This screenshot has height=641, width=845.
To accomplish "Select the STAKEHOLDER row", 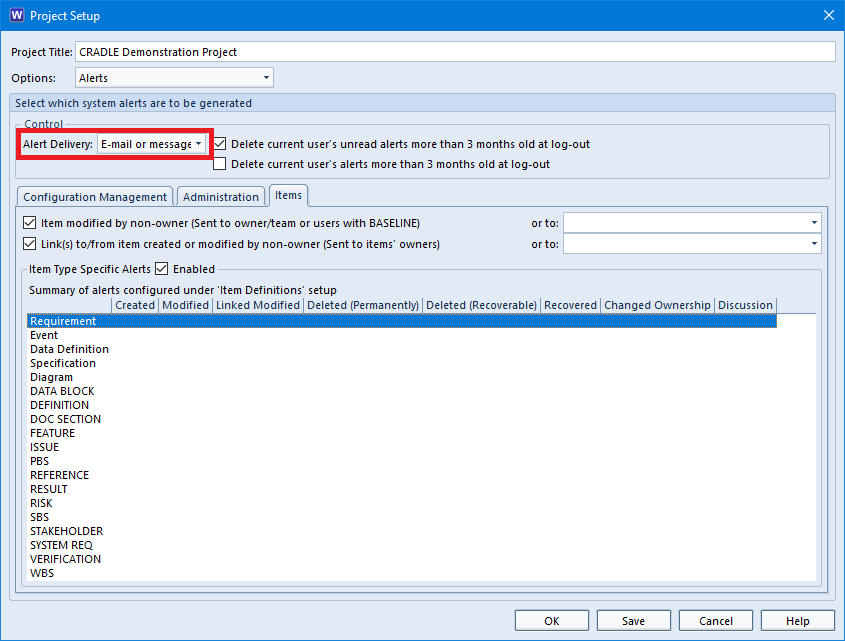I will coord(402,531).
